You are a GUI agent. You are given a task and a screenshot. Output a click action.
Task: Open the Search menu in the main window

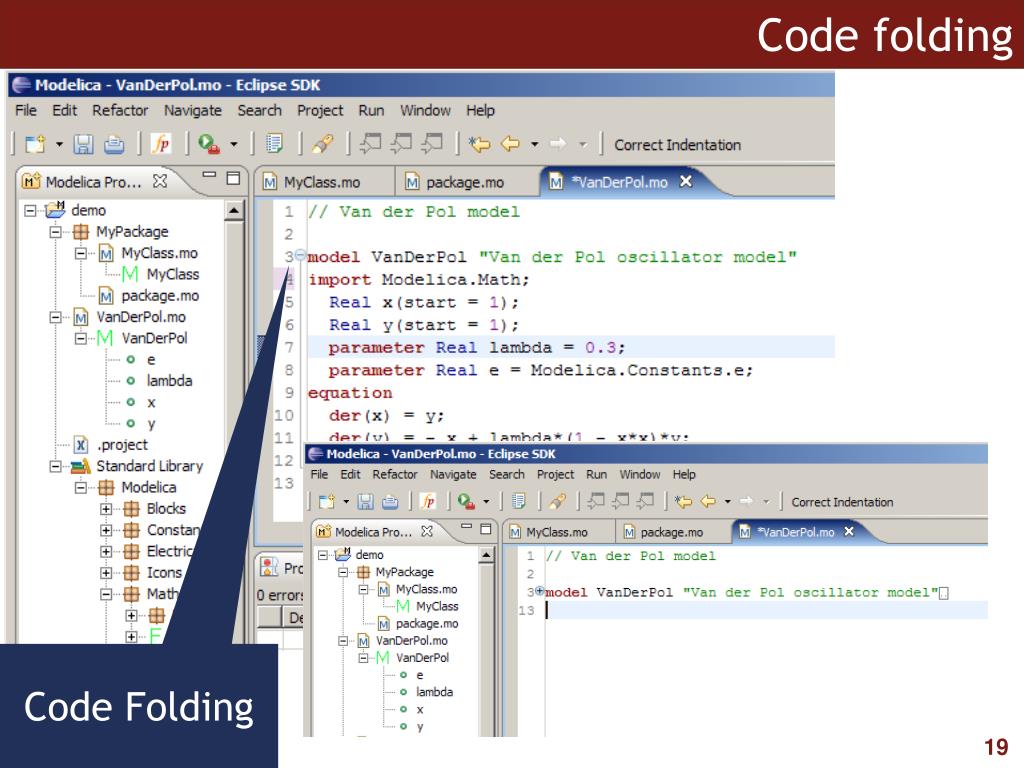coord(259,110)
